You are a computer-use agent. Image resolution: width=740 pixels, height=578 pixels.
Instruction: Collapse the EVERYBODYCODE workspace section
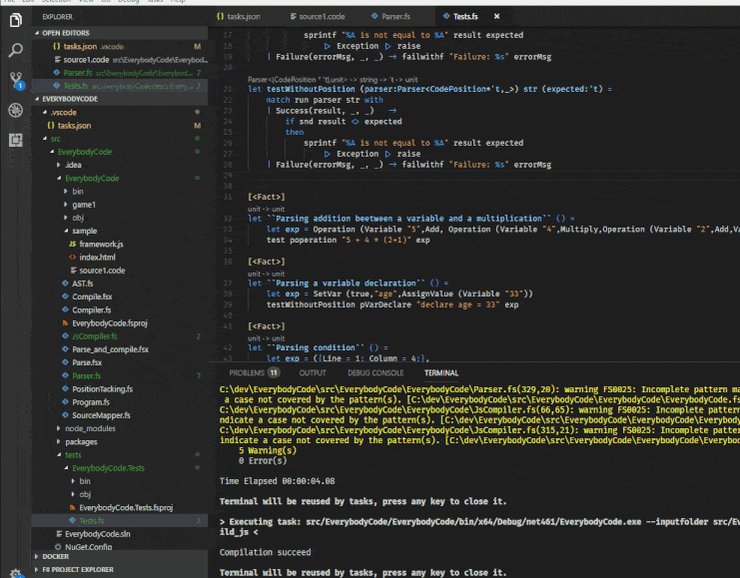[120, 99]
